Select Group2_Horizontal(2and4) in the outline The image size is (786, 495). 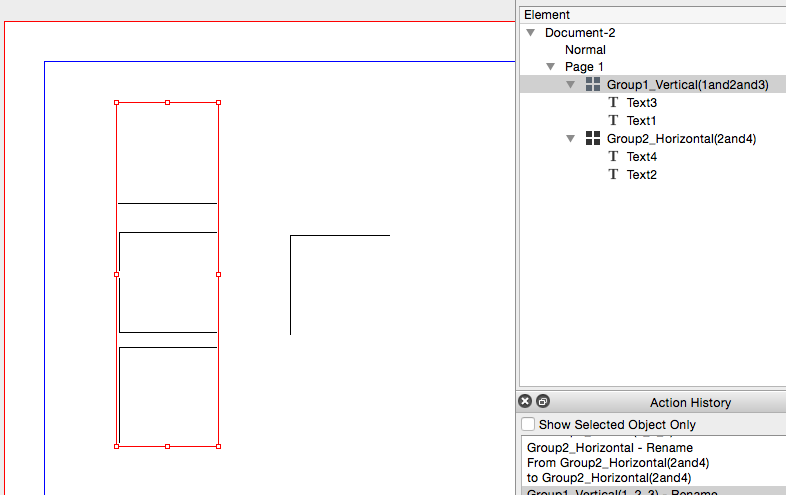681,139
